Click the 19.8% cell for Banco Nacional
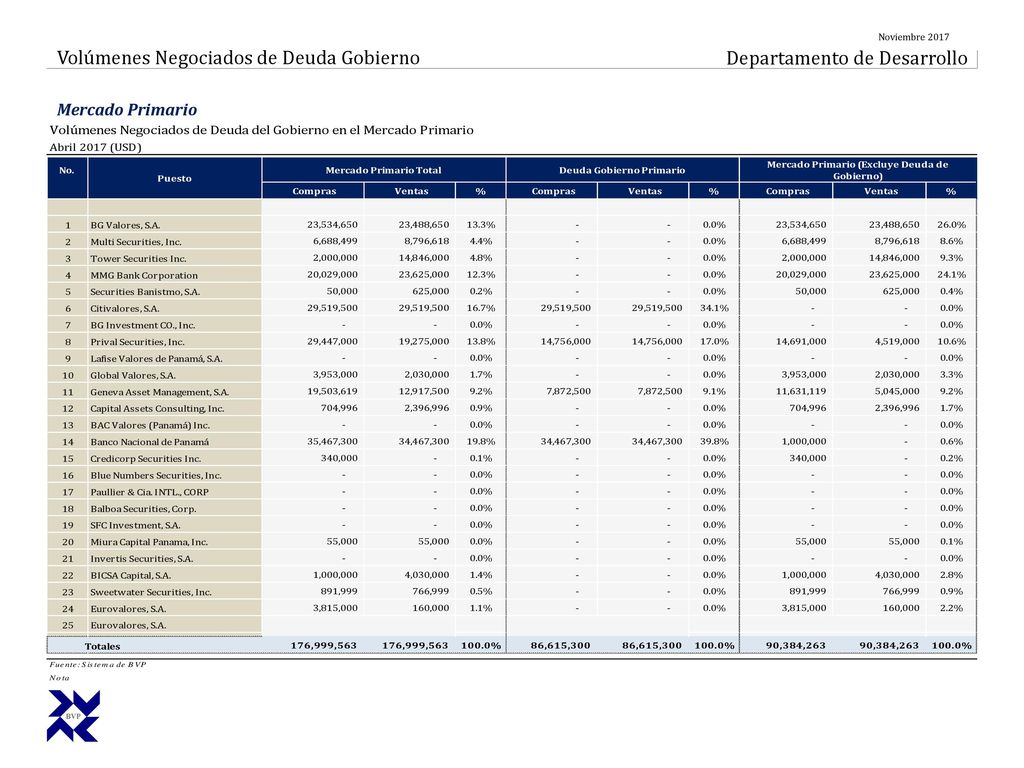1024x768 pixels. coord(481,441)
